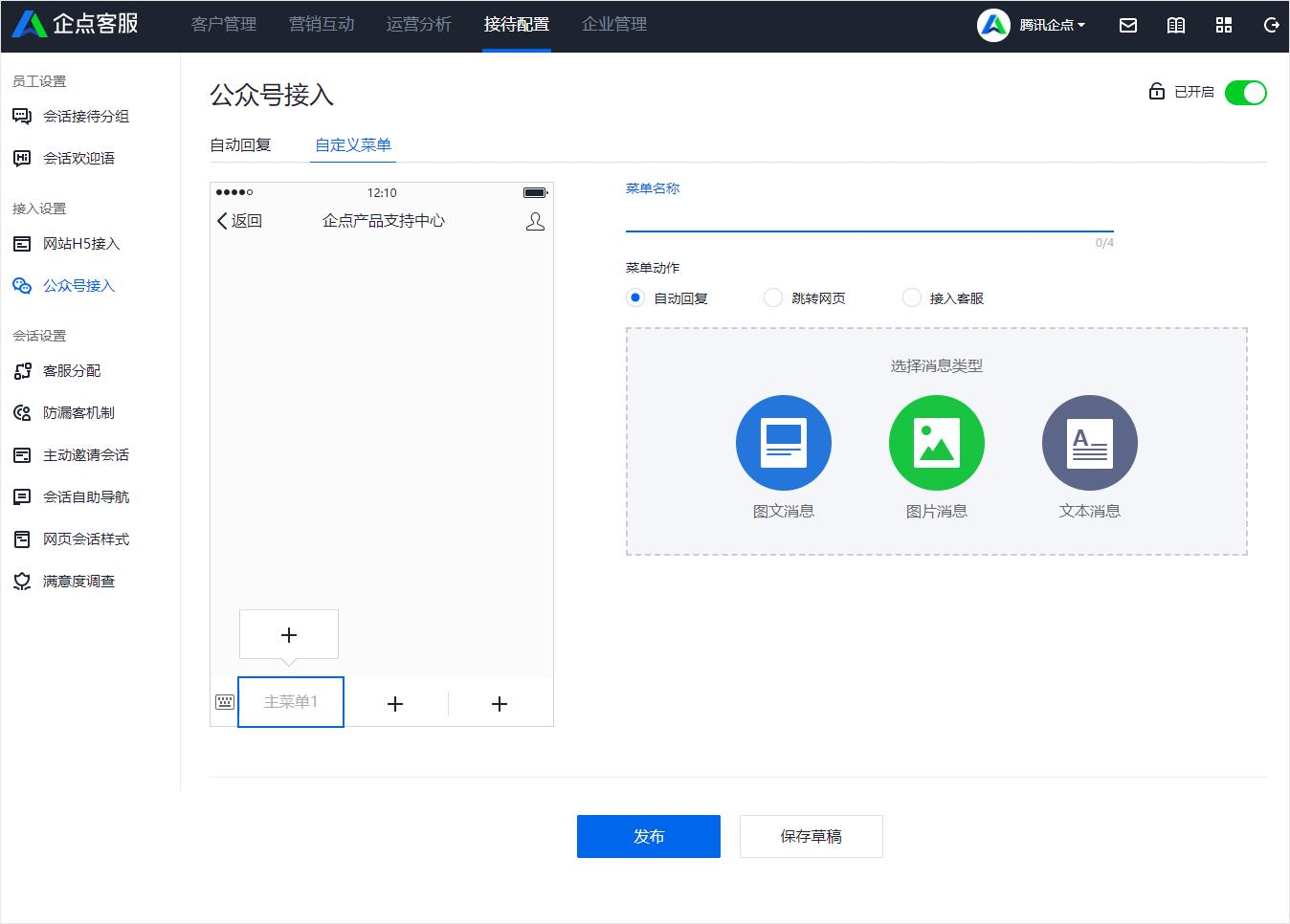Open the 企业管理 menu item
This screenshot has height=924, width=1290.
click(x=612, y=25)
